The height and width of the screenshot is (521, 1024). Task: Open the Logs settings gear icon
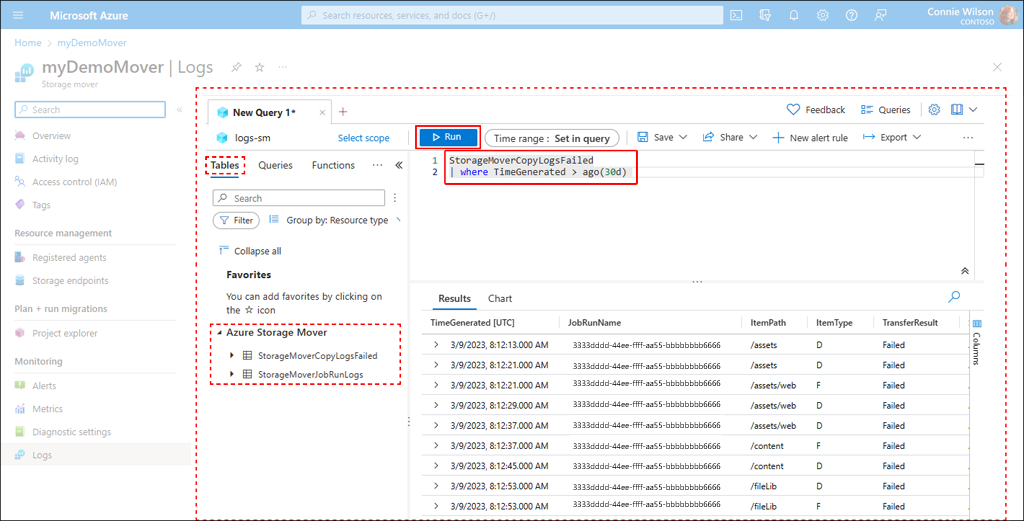(934, 110)
